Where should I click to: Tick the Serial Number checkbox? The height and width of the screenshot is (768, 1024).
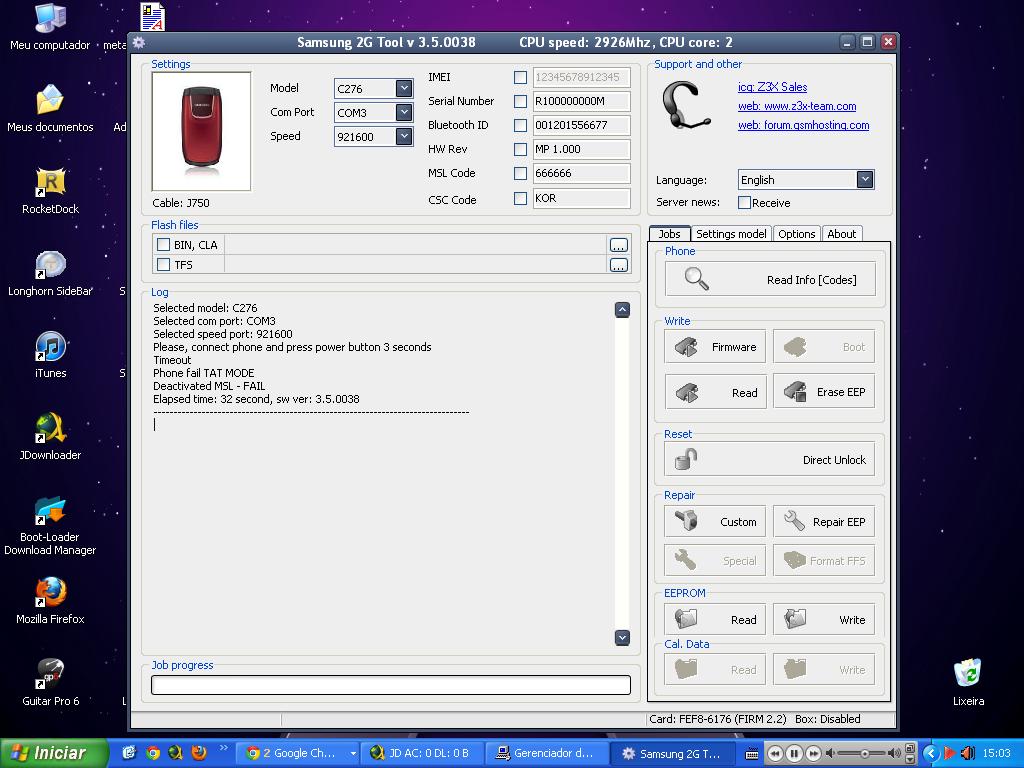pos(520,101)
